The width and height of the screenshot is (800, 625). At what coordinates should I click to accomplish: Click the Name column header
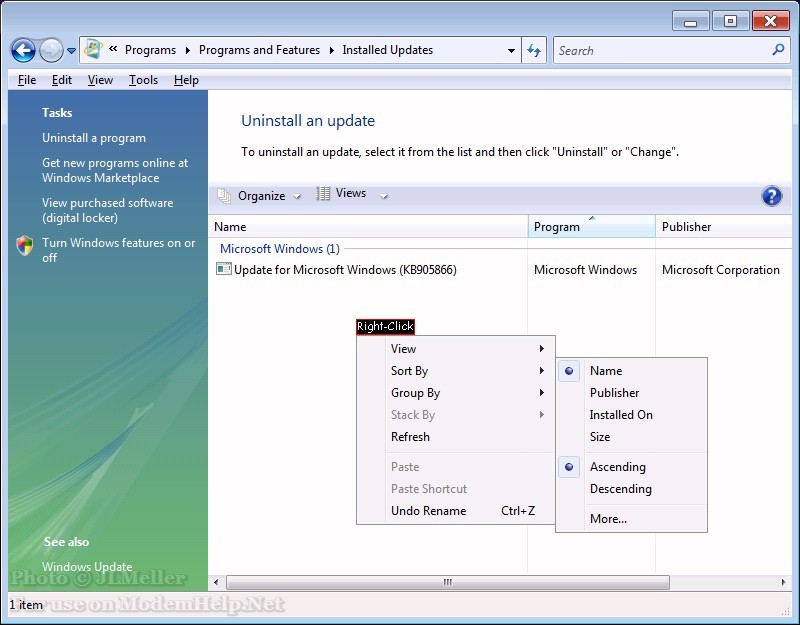368,227
